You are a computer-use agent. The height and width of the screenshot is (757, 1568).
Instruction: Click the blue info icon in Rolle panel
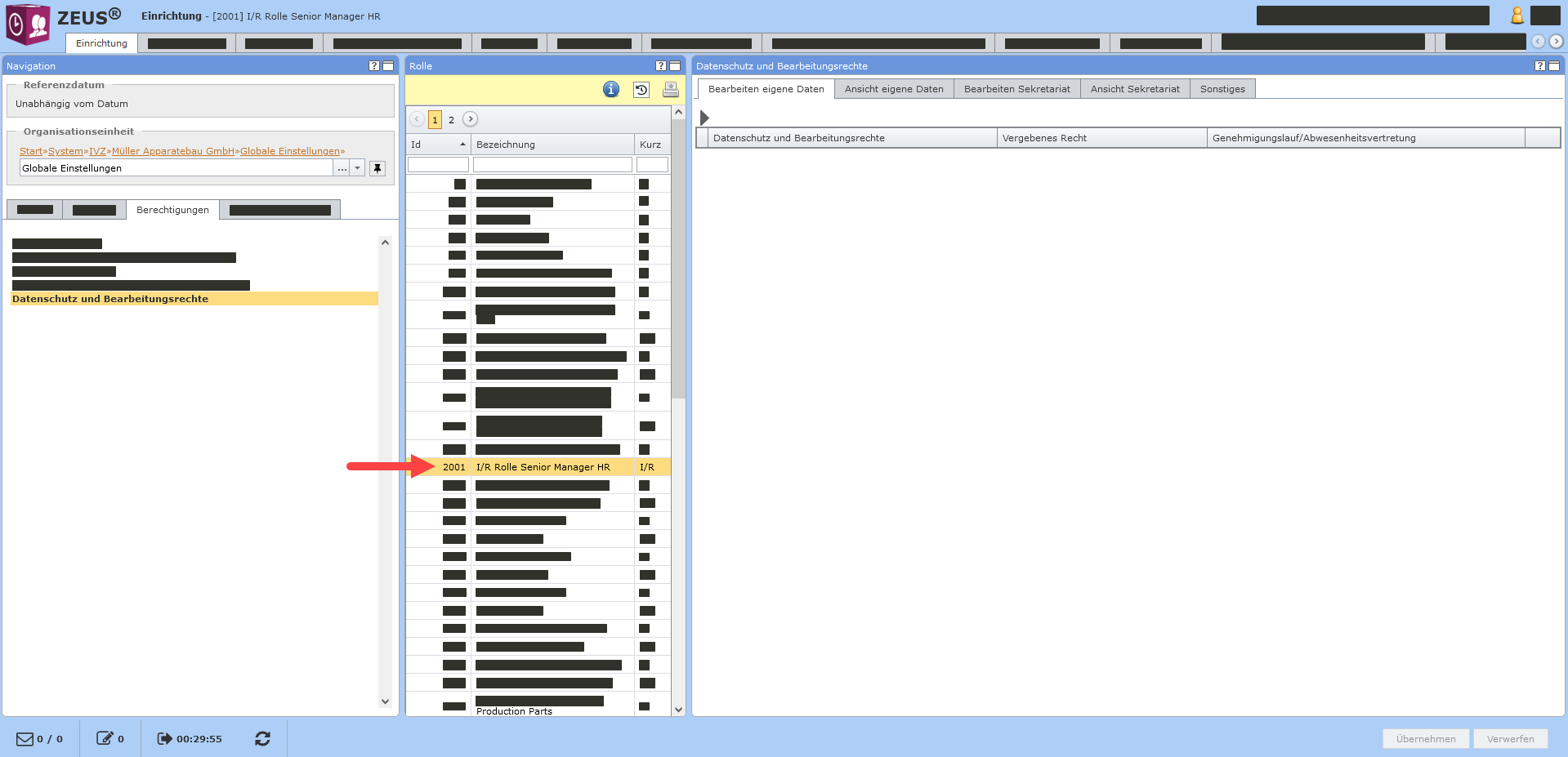611,90
